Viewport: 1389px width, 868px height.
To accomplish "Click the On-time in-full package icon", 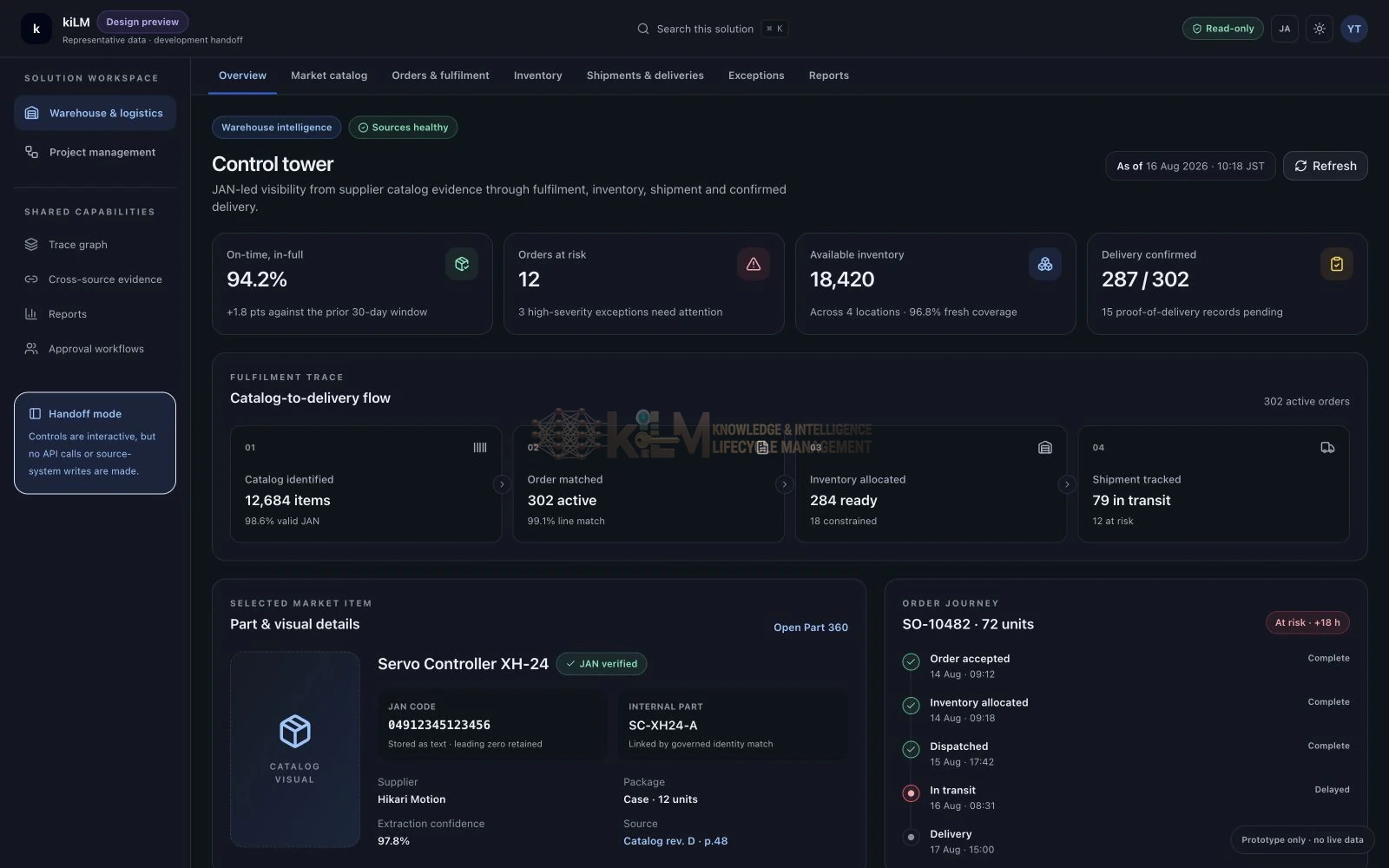I will point(461,264).
